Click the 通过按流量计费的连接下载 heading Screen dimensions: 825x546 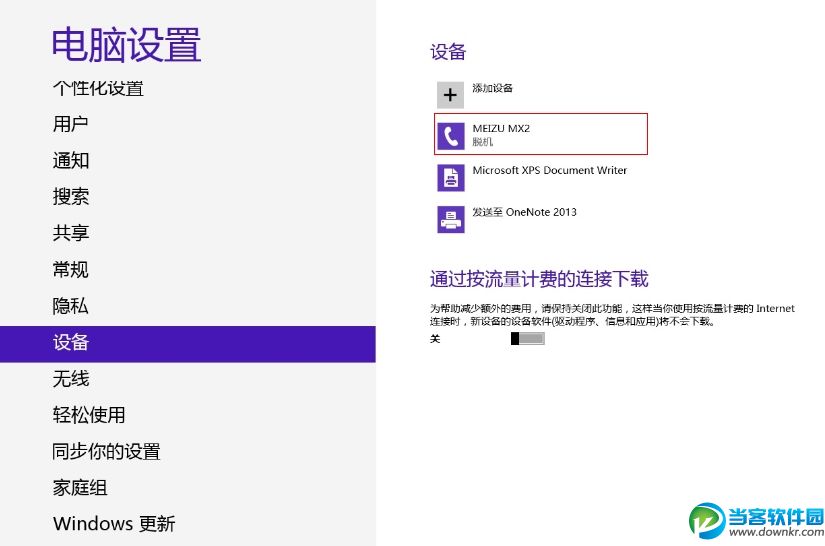tap(539, 279)
